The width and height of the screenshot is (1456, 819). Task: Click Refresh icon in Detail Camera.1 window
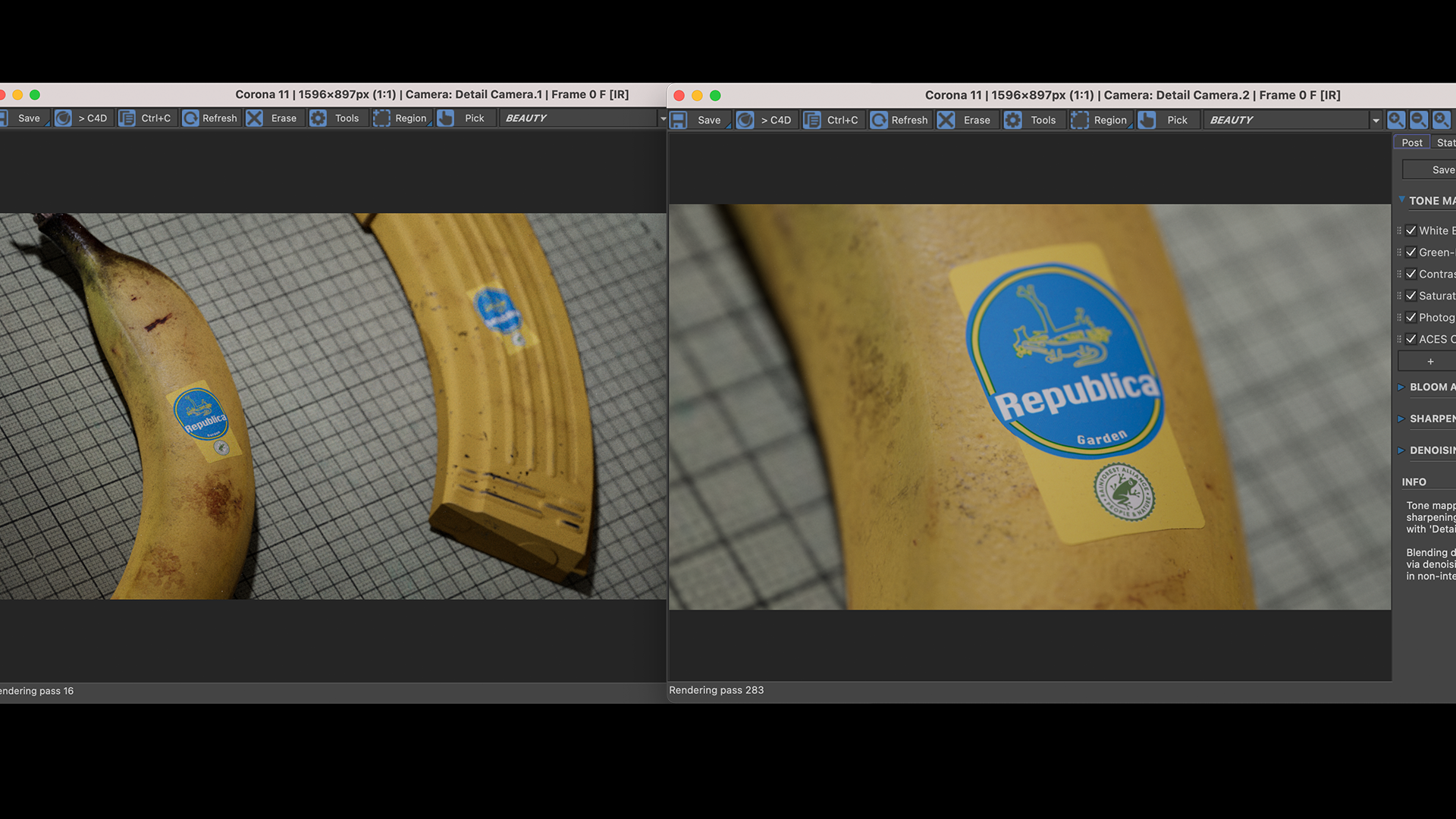[x=190, y=118]
